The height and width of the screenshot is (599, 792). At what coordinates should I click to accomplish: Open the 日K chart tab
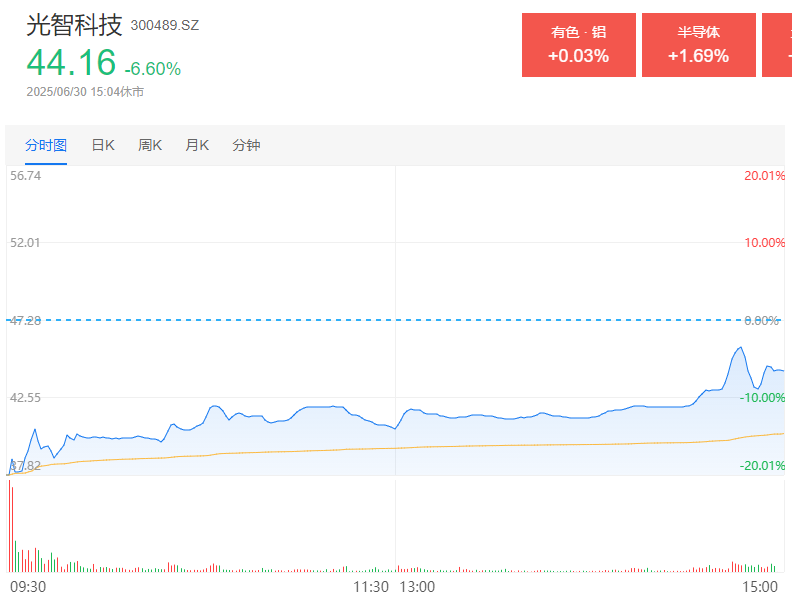point(103,145)
